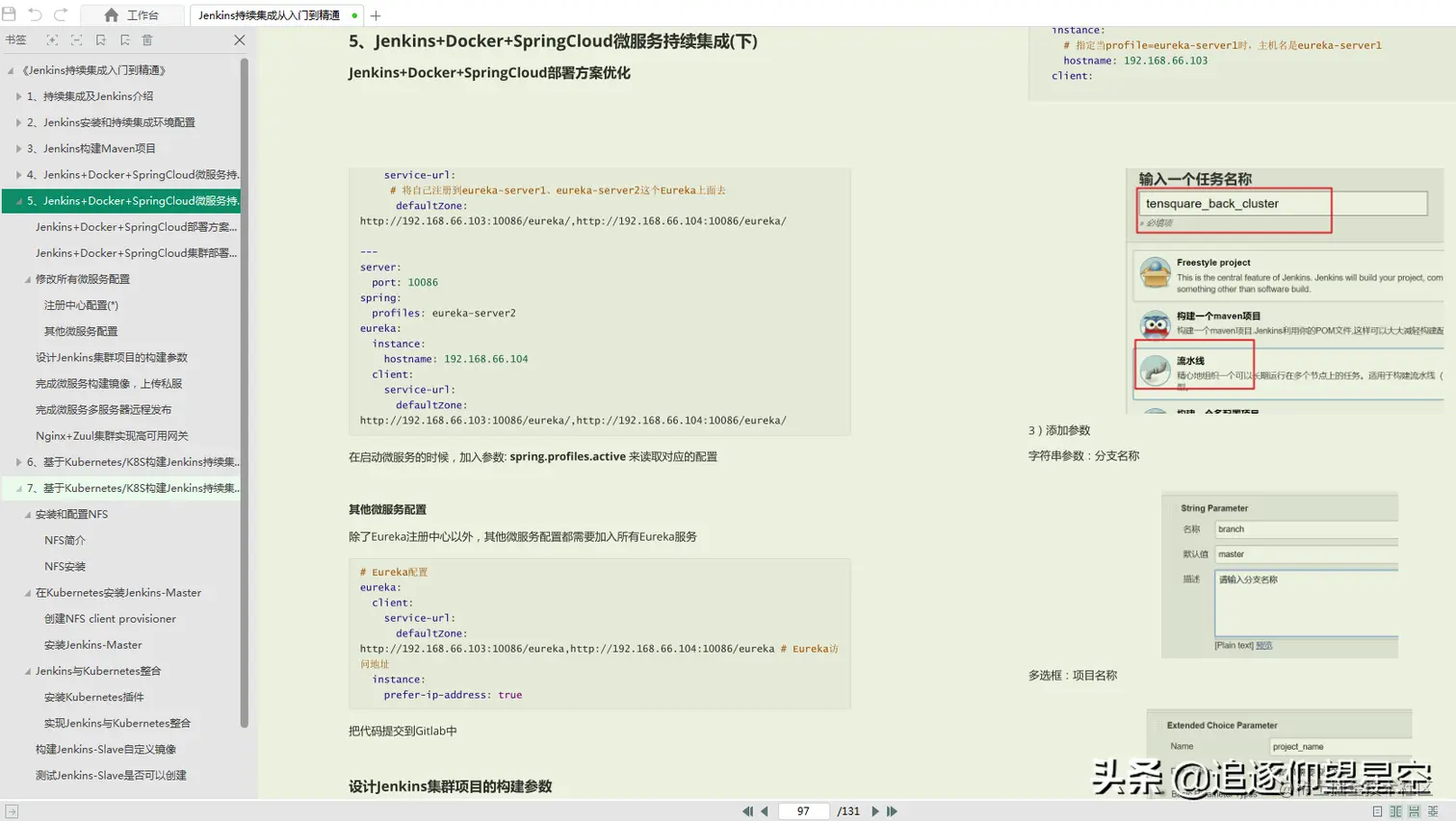This screenshot has width=1456, height=821.
Task: Open bookmark 3、Jenkins构建Maven项目
Action: click(91, 148)
